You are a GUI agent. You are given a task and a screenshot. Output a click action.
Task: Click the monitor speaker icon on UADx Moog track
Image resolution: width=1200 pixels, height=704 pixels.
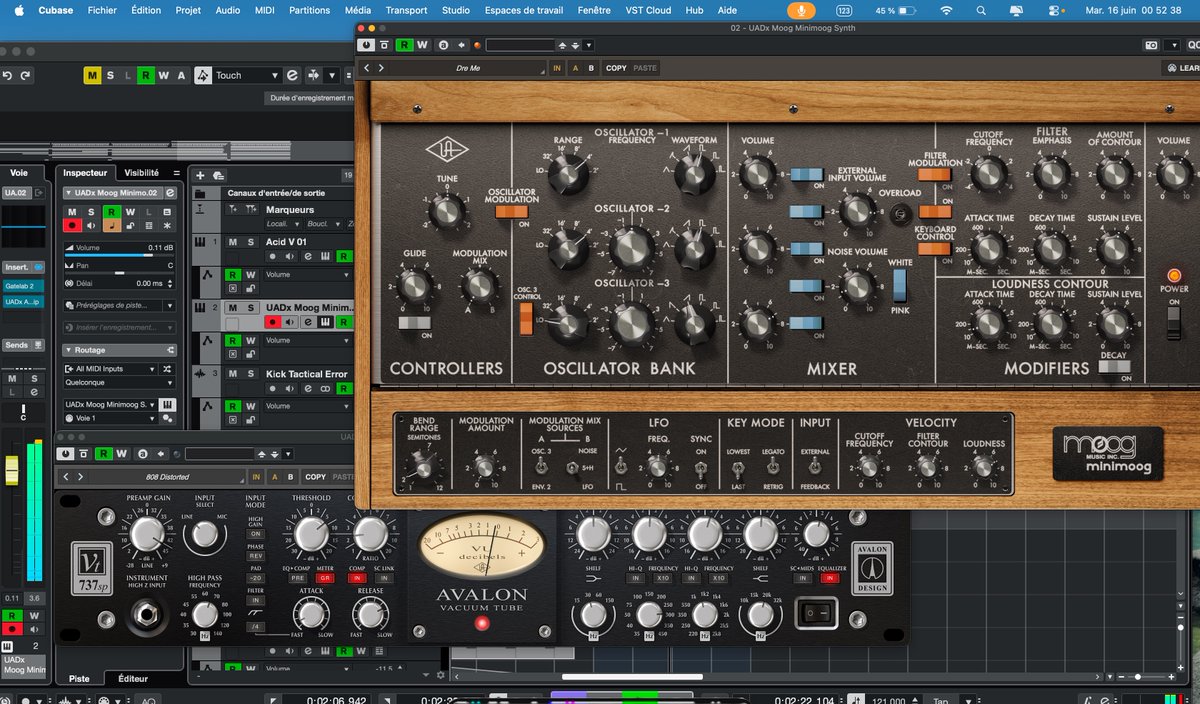(x=288, y=323)
